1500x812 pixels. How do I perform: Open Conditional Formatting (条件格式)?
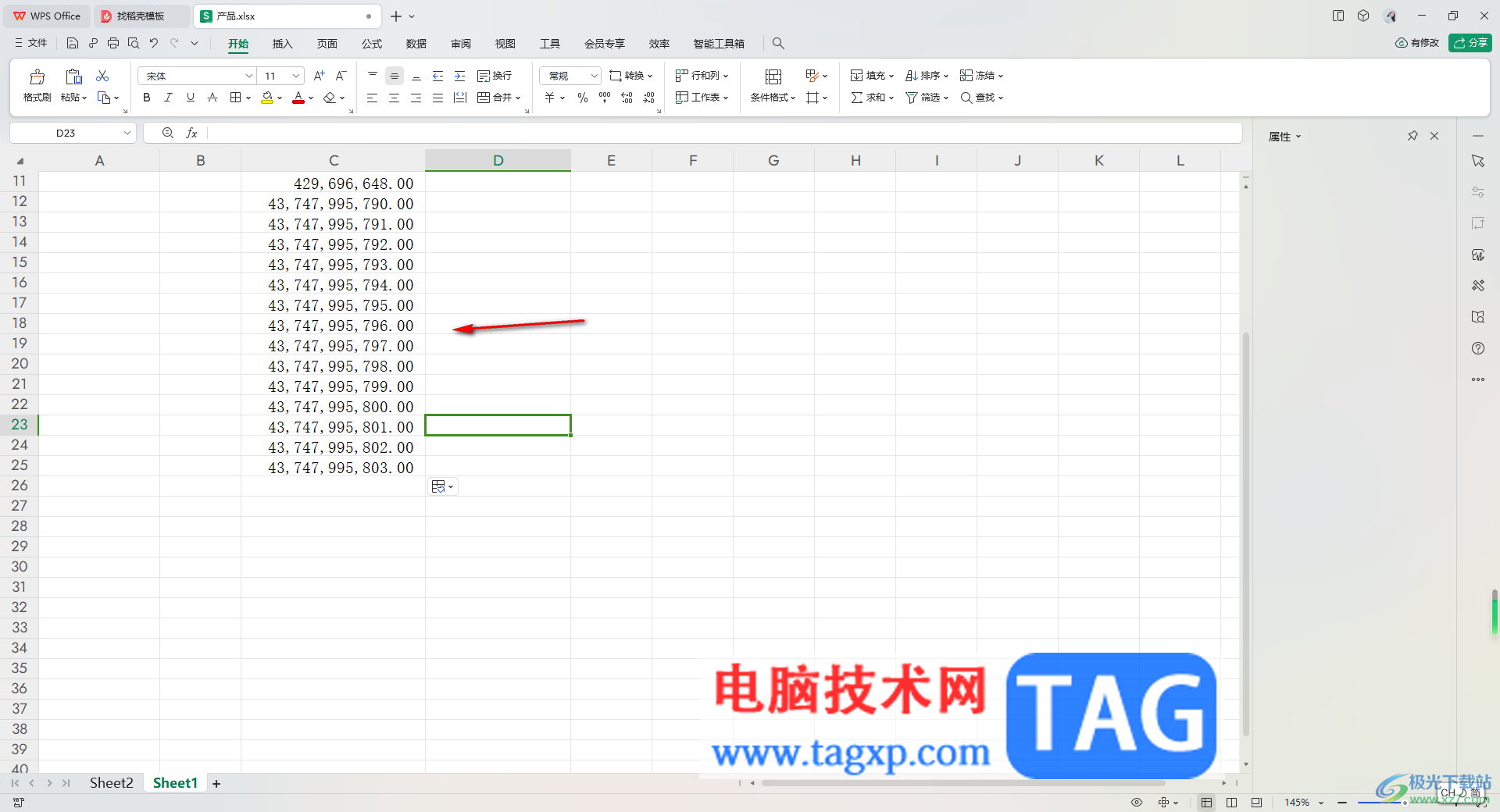[x=773, y=85]
